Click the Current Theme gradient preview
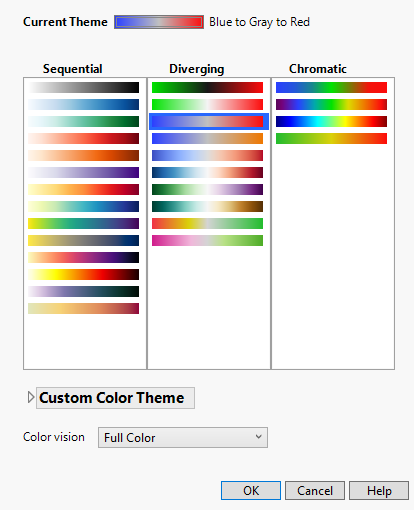The image size is (414, 510). [x=159, y=22]
